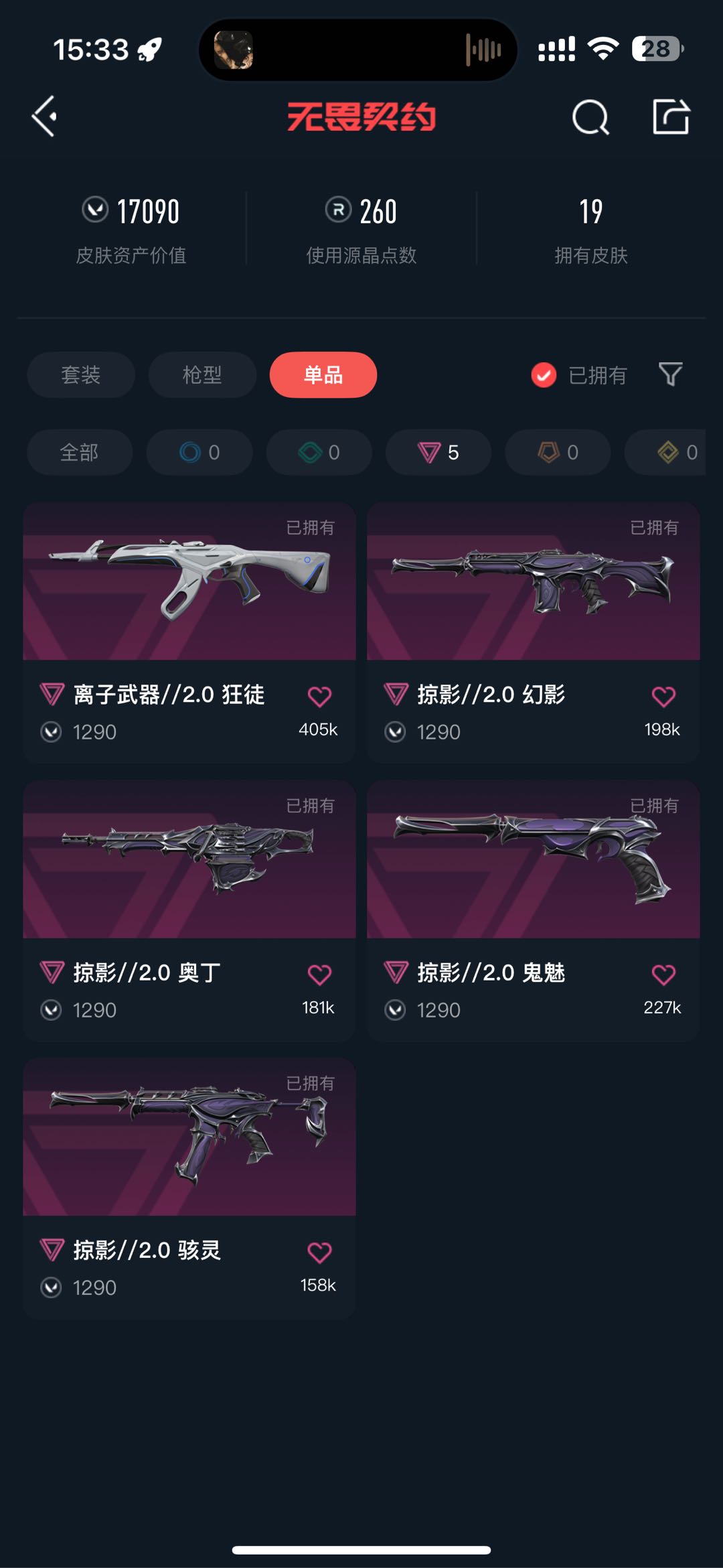Select the 全部 rarity filter
Image resolution: width=723 pixels, height=1568 pixels.
click(80, 452)
